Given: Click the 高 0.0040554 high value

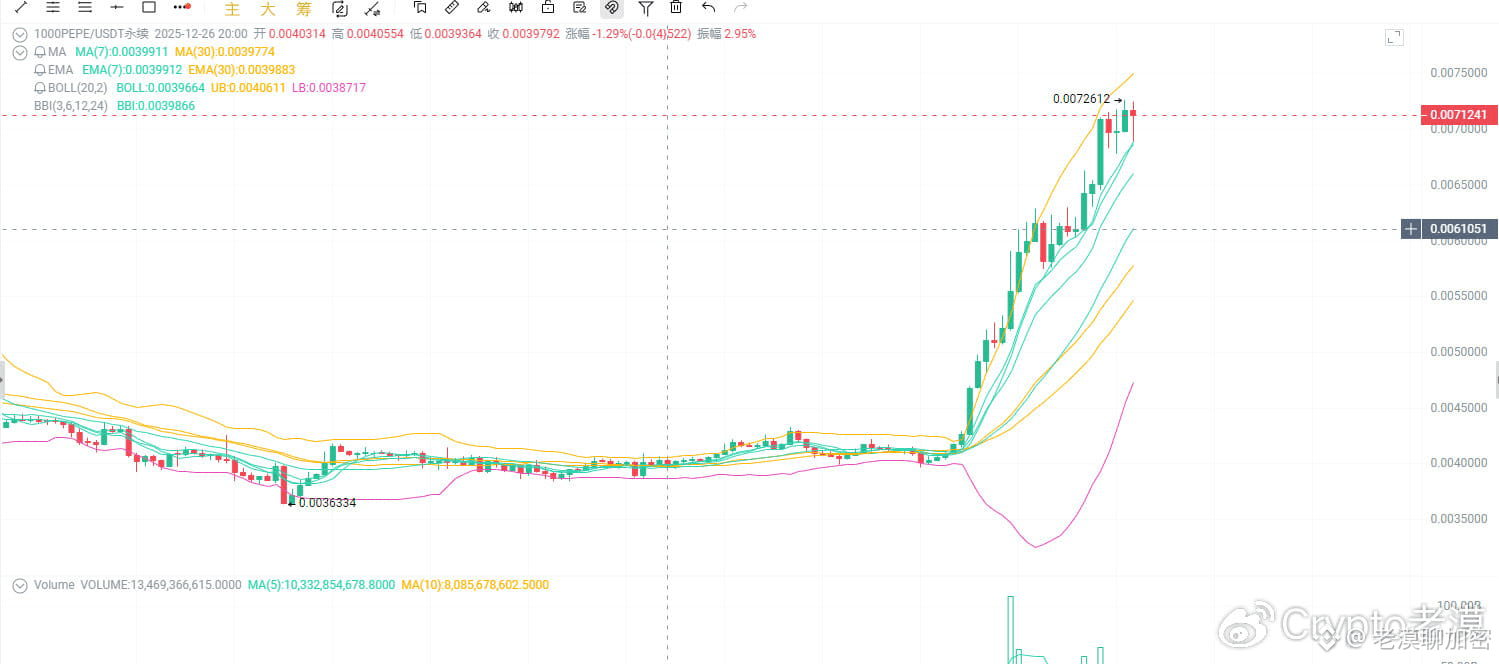Looking at the screenshot, I should tap(368, 34).
